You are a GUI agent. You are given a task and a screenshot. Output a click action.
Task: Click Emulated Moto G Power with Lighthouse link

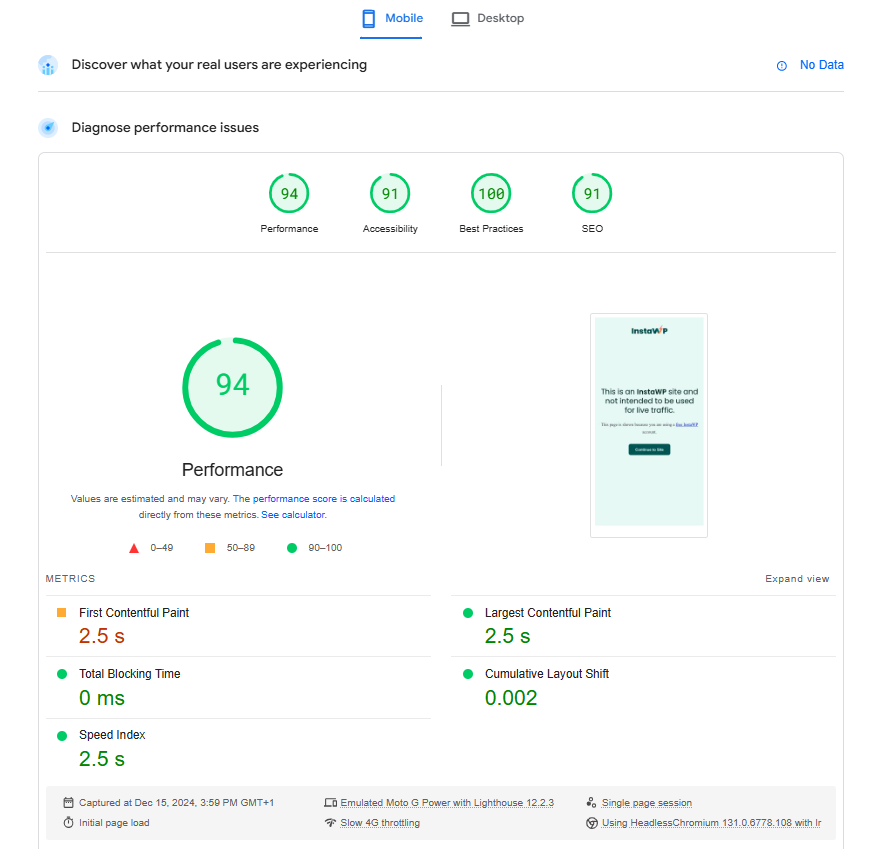click(x=447, y=803)
